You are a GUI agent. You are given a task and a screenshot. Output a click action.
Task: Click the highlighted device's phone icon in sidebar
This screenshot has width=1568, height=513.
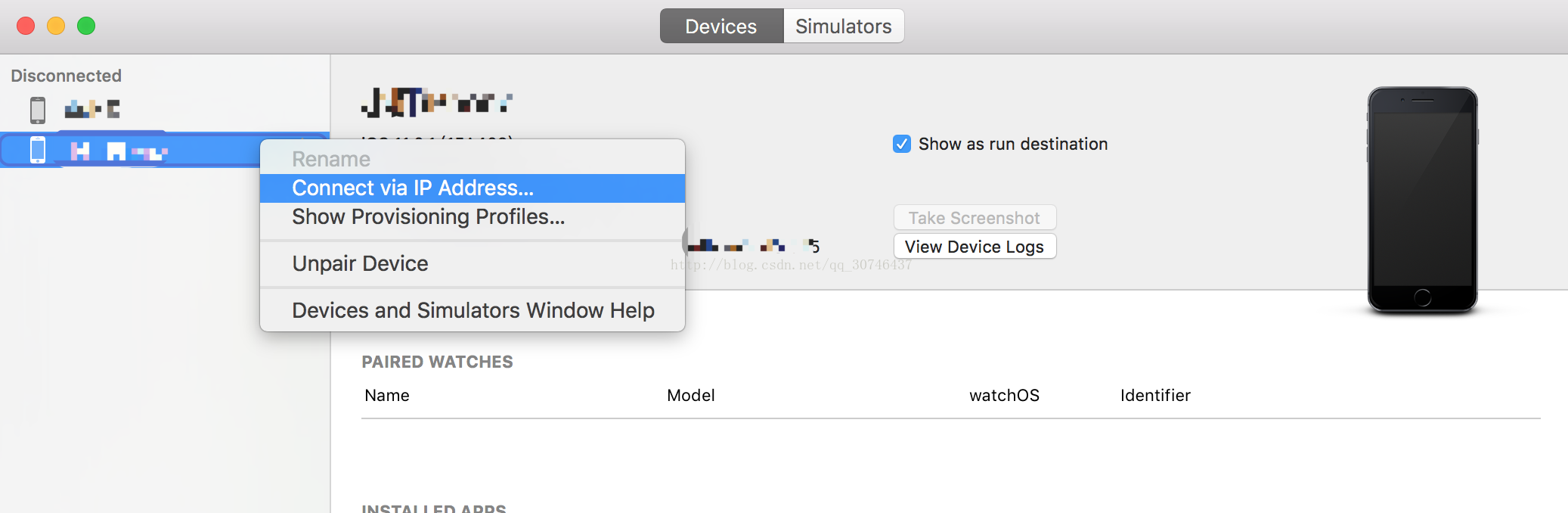click(x=38, y=150)
